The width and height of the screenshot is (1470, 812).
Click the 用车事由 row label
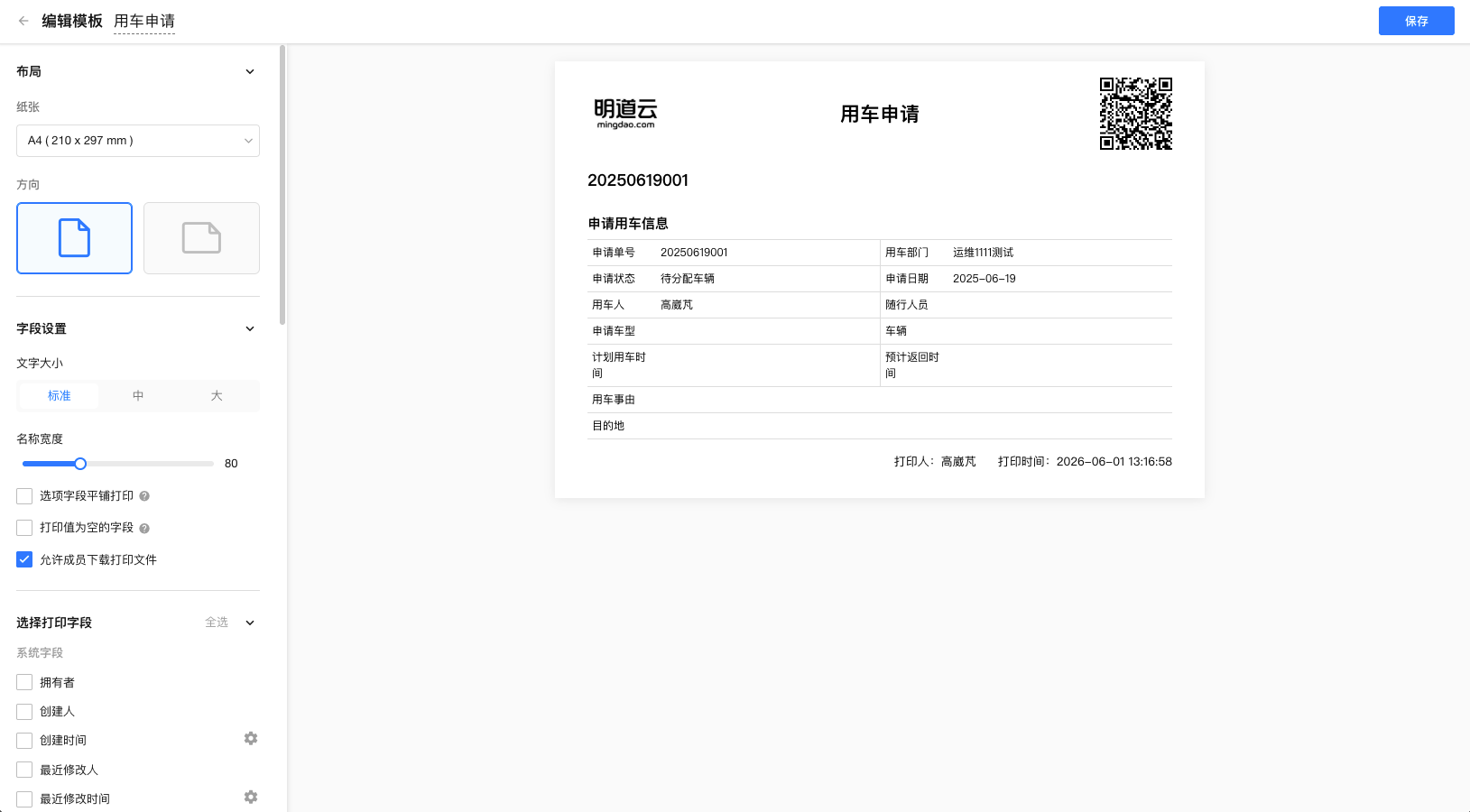click(x=614, y=400)
